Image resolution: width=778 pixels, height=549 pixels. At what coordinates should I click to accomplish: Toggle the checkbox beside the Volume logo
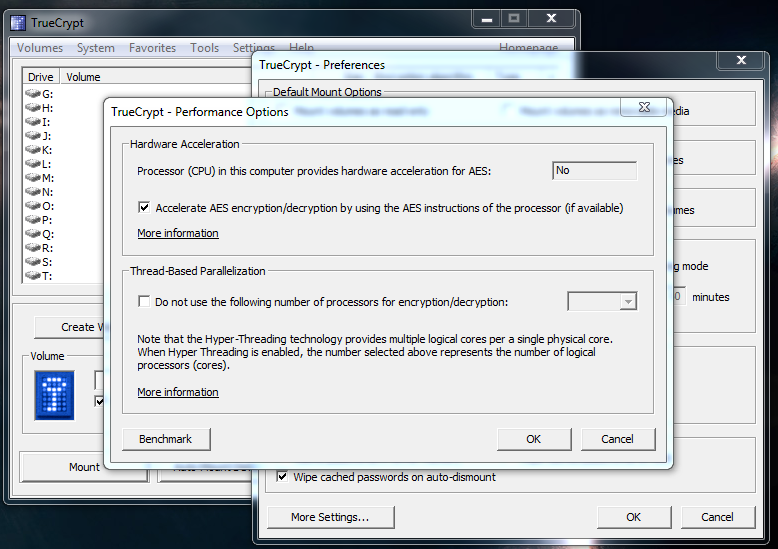click(x=99, y=401)
